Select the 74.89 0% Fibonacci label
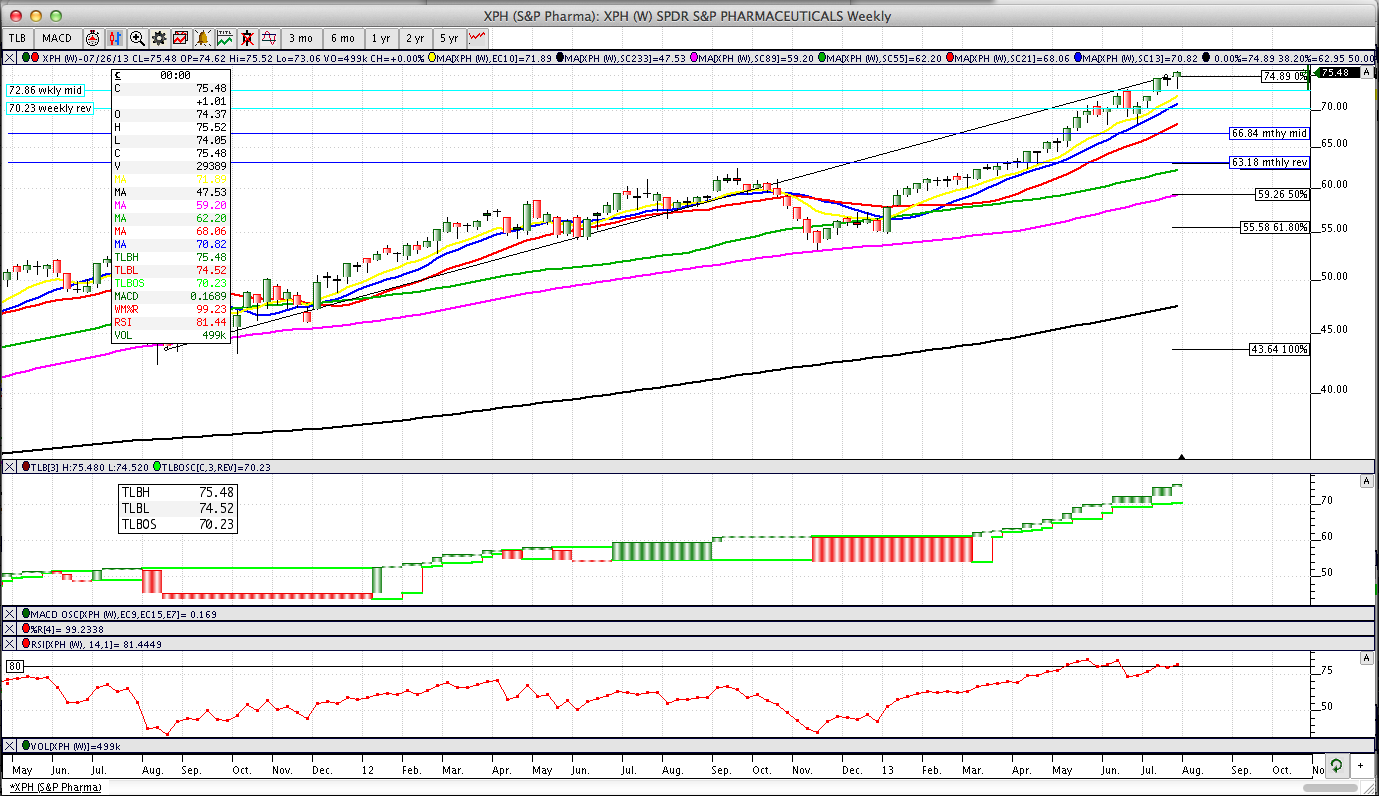The height and width of the screenshot is (796, 1379). 1285,76
